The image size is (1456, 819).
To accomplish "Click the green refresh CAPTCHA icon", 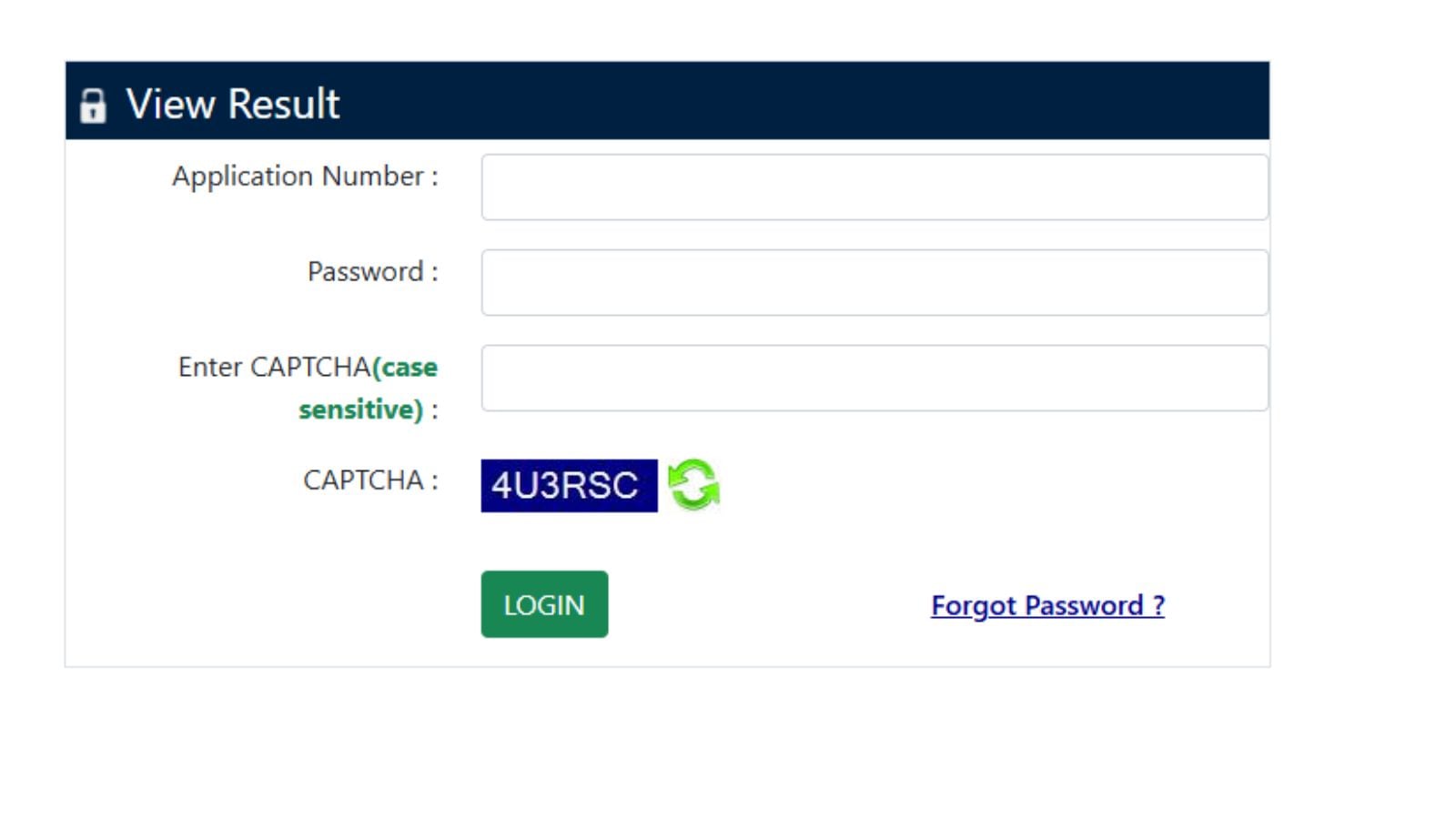I will 693,484.
